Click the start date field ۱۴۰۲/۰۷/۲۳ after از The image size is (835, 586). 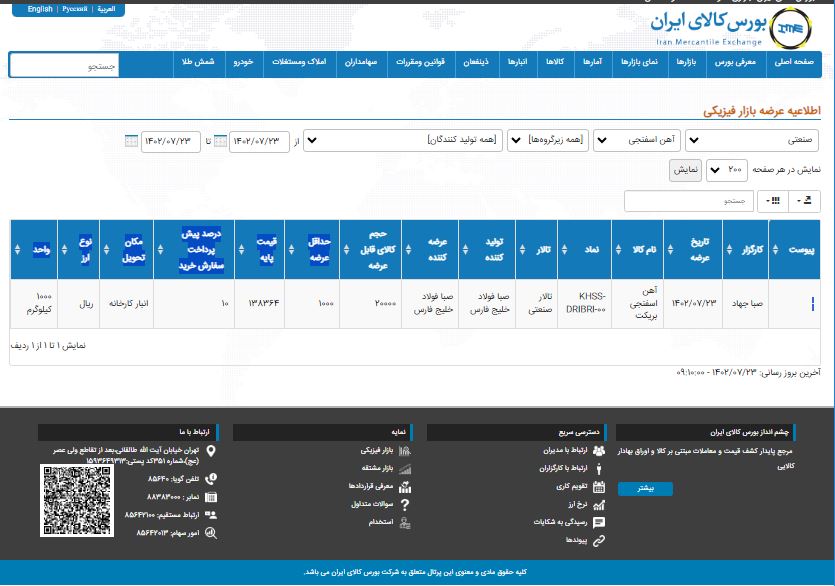pos(259,141)
